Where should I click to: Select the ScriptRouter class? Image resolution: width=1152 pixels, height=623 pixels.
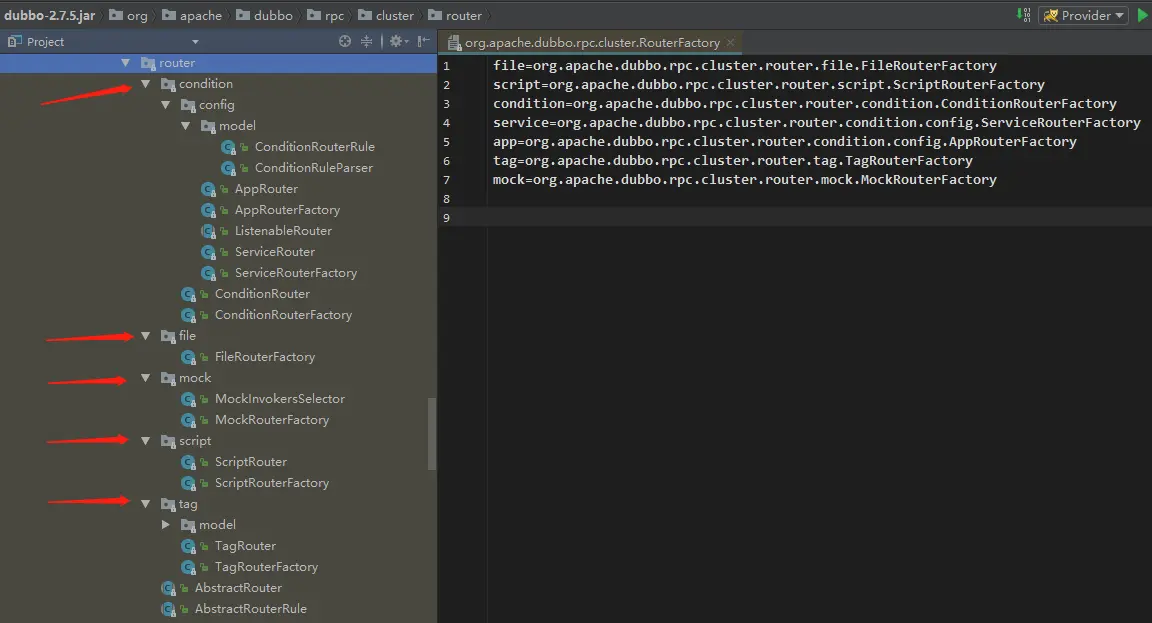click(251, 462)
